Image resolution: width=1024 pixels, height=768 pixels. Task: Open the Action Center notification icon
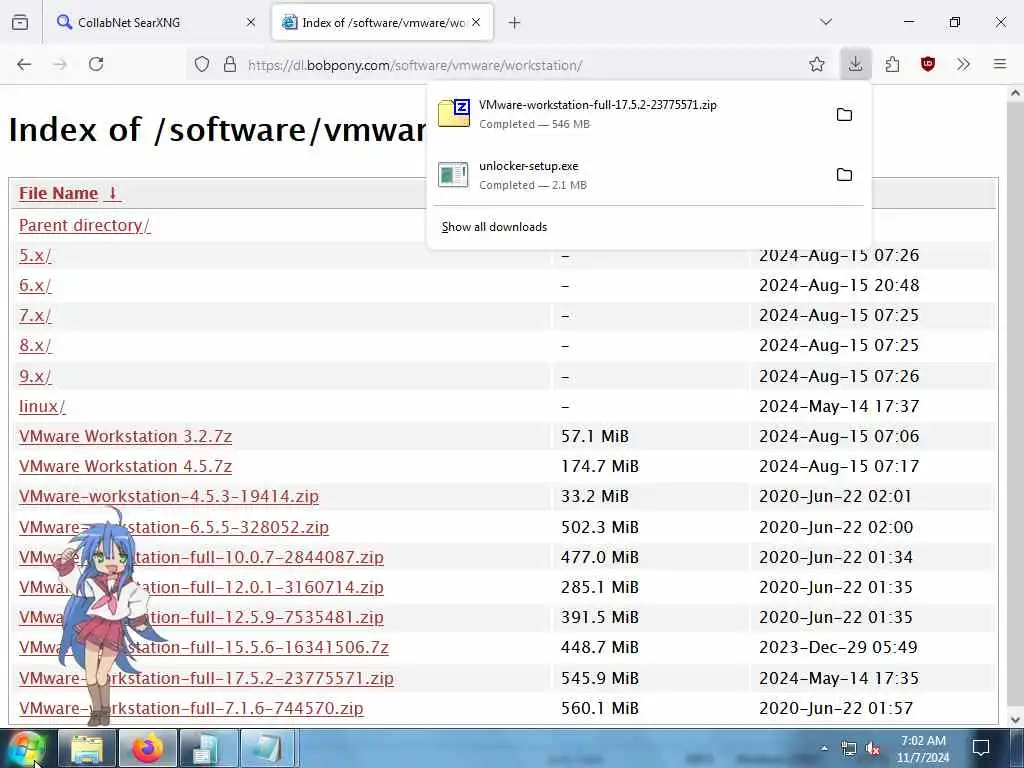point(981,748)
